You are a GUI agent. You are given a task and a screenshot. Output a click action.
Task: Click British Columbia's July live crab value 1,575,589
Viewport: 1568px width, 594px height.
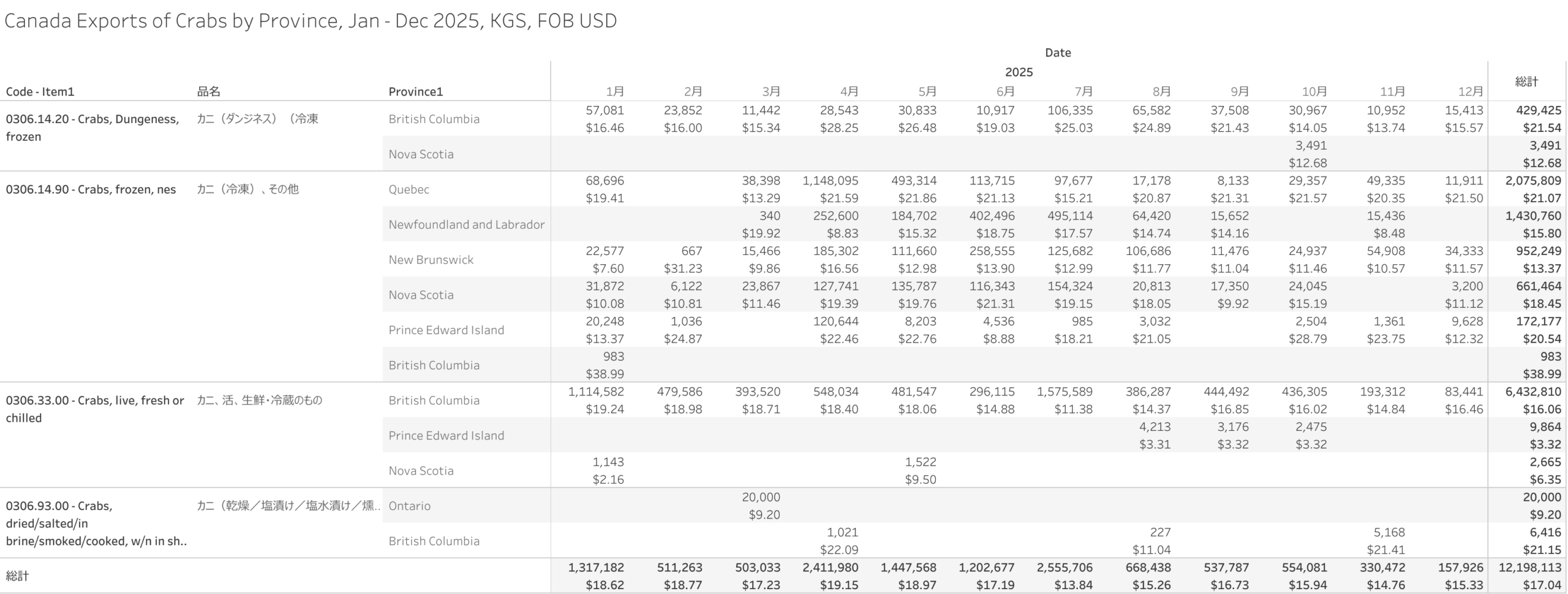pyautogui.click(x=1065, y=392)
